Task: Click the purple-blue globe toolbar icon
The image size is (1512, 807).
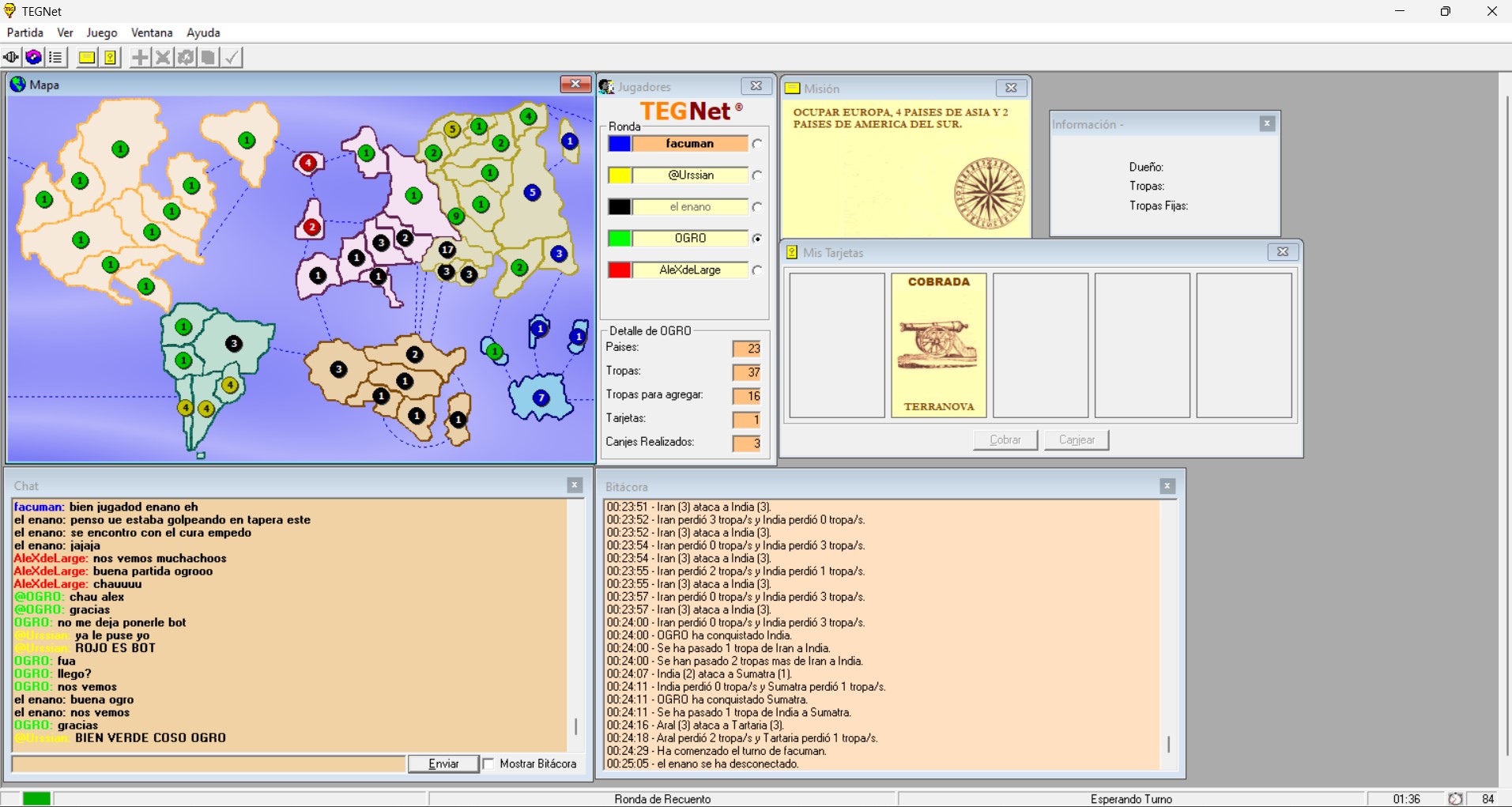Action: point(33,57)
